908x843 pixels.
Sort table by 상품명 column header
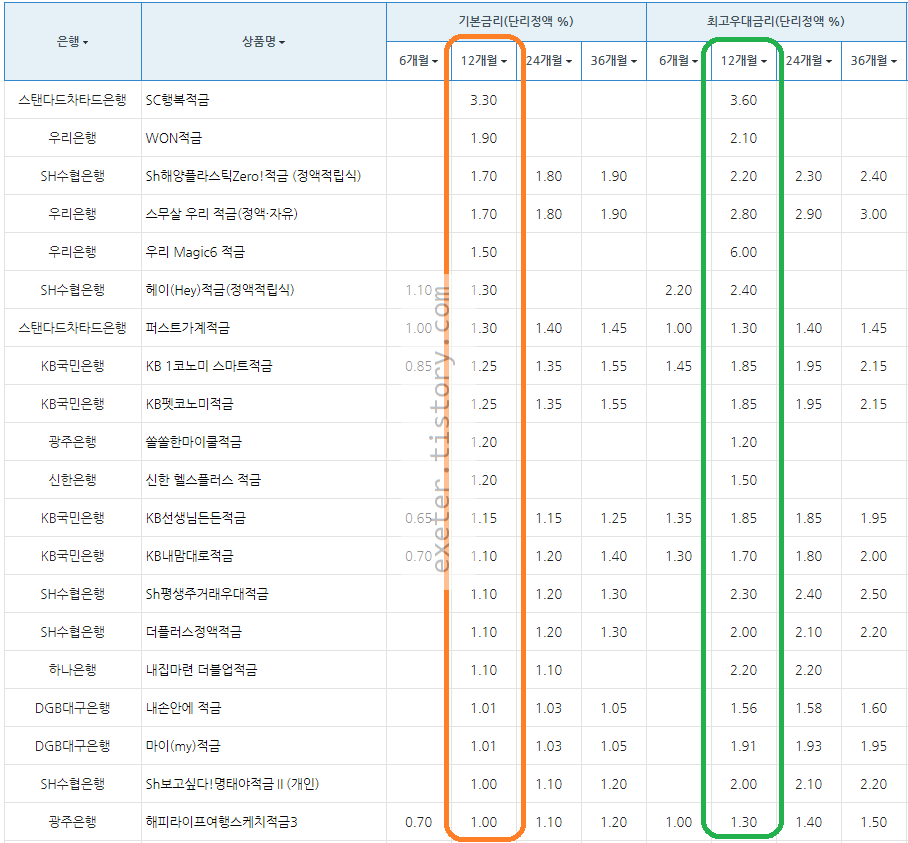click(x=263, y=41)
